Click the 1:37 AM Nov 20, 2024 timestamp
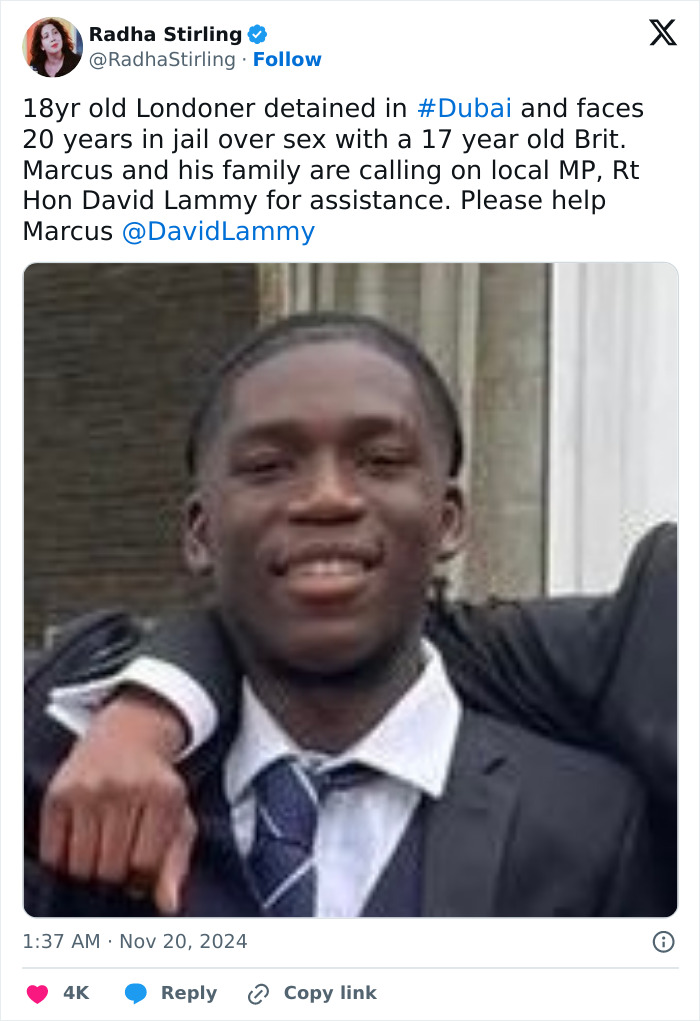This screenshot has height=1021, width=700. pyautogui.click(x=135, y=942)
